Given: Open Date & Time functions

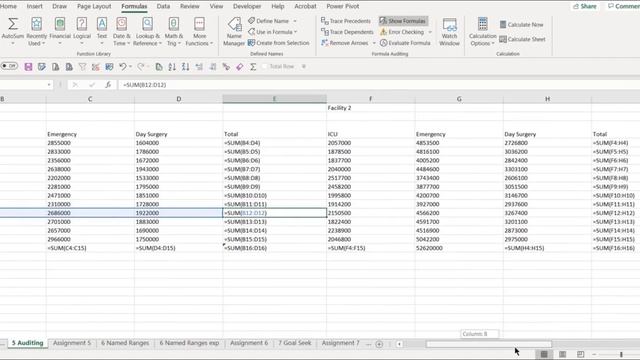Looking at the screenshot, I should pos(121,31).
